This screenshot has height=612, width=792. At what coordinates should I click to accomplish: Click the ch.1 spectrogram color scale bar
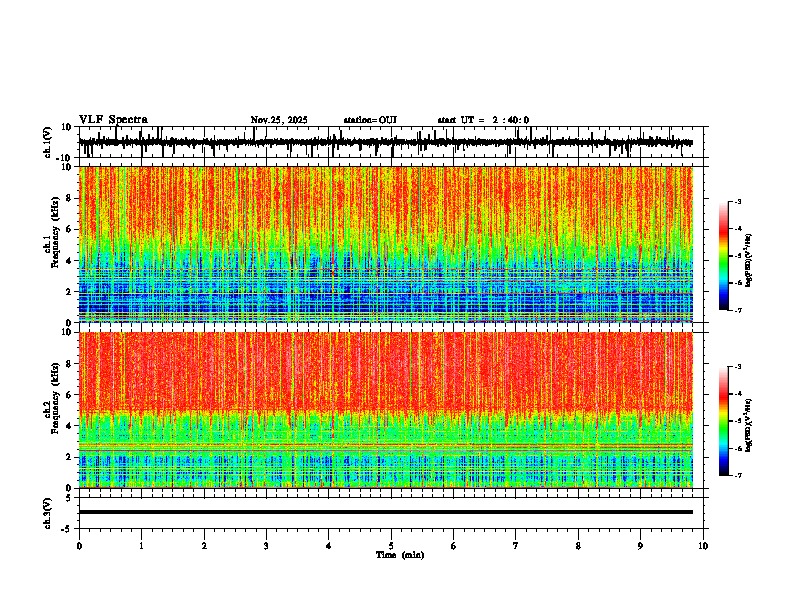tap(724, 256)
